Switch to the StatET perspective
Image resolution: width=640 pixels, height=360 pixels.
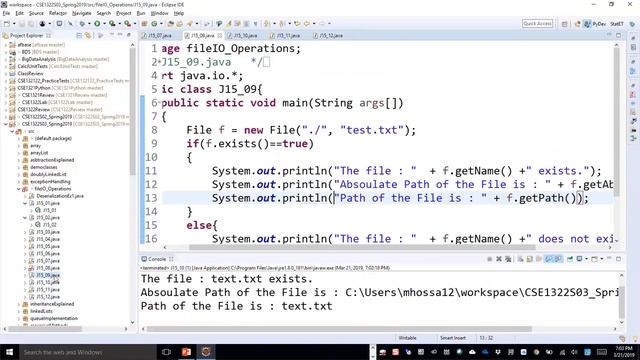pos(617,24)
